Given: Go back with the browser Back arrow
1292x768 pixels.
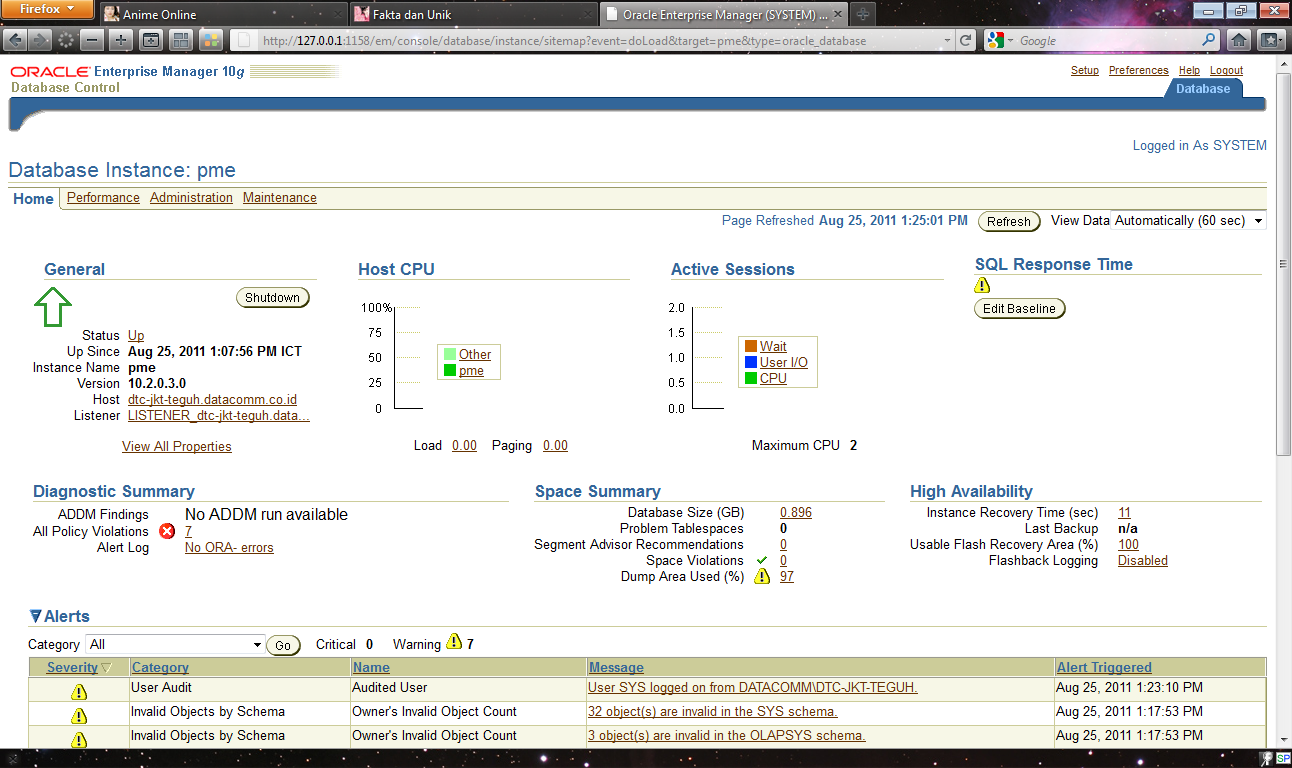Looking at the screenshot, I should (x=15, y=41).
